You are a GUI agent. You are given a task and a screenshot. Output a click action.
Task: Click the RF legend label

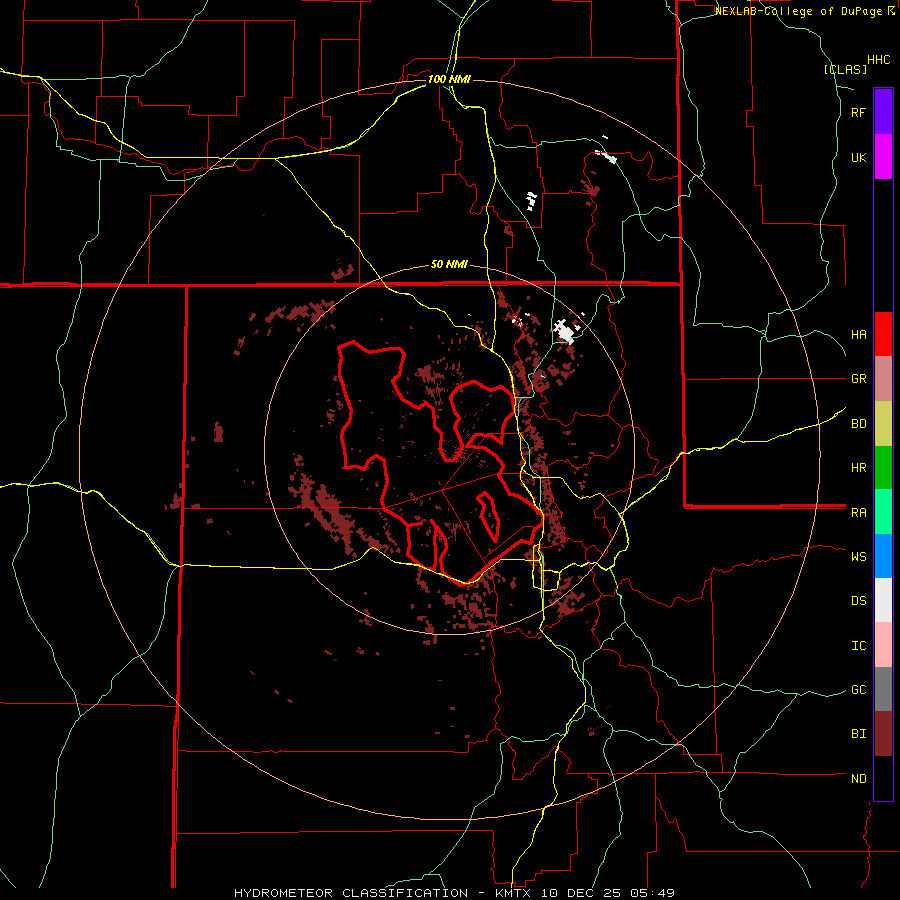(858, 112)
